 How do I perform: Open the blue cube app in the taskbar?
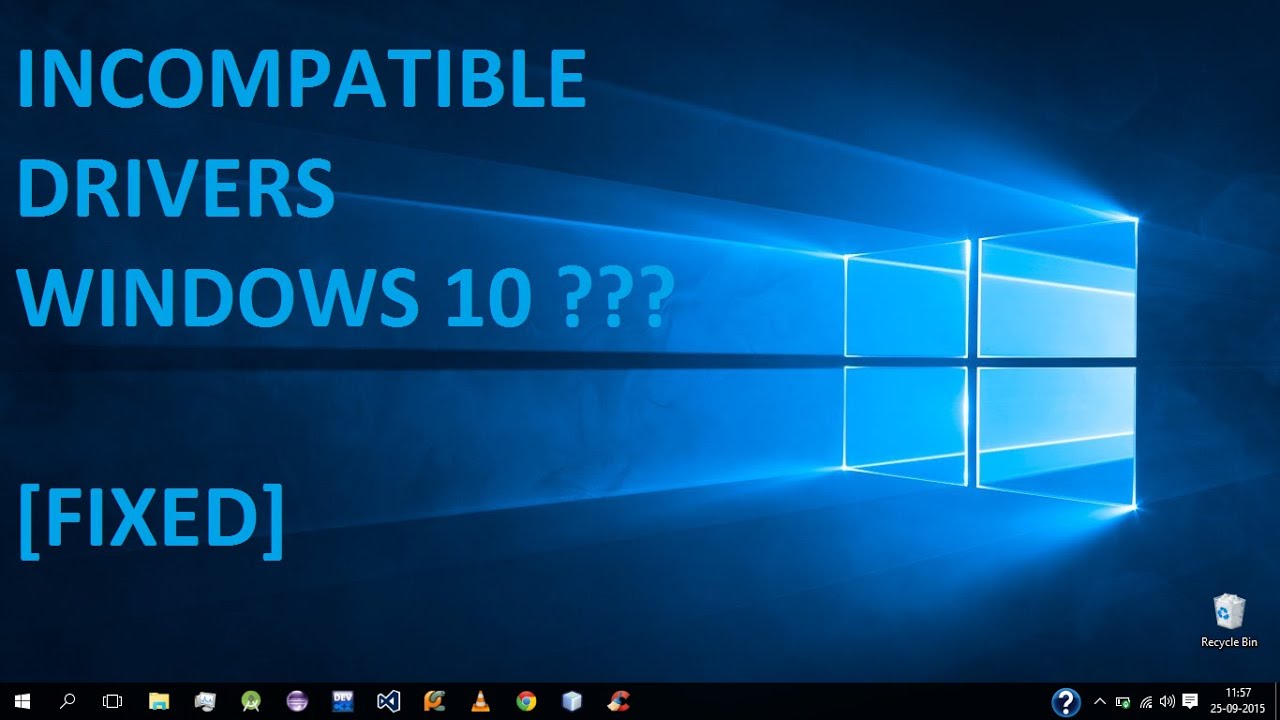pyautogui.click(x=572, y=701)
